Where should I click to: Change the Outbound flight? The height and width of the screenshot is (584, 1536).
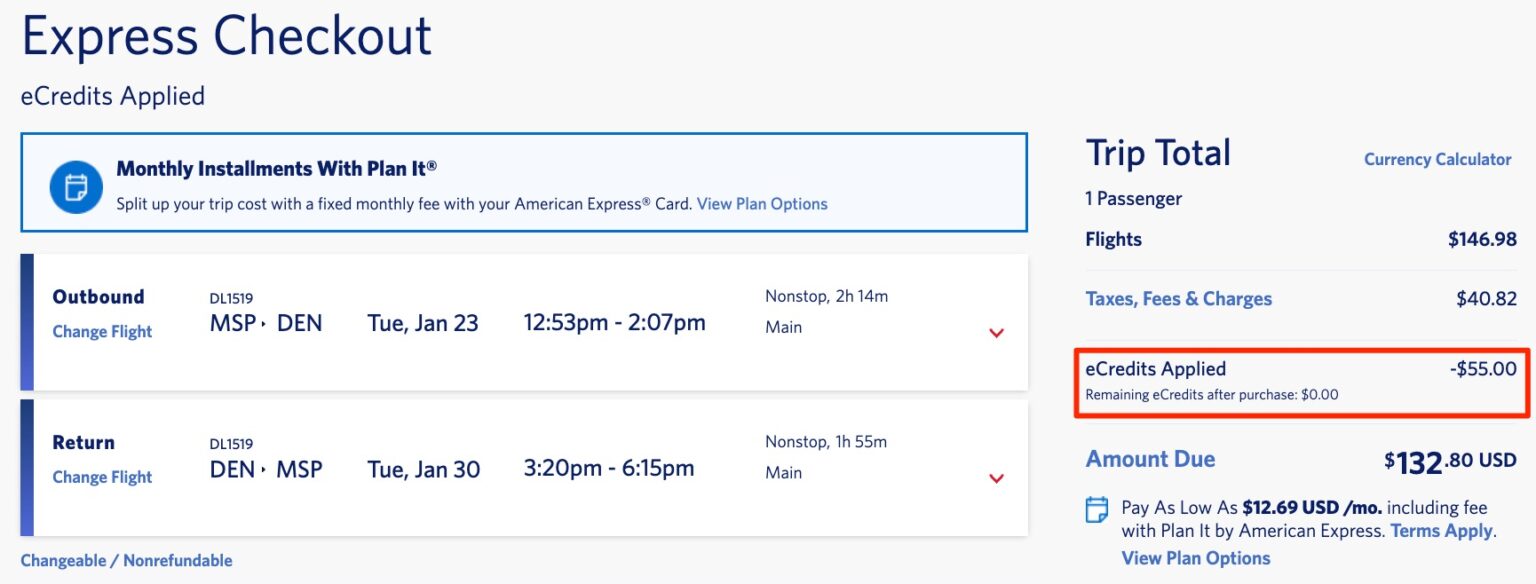(x=101, y=331)
